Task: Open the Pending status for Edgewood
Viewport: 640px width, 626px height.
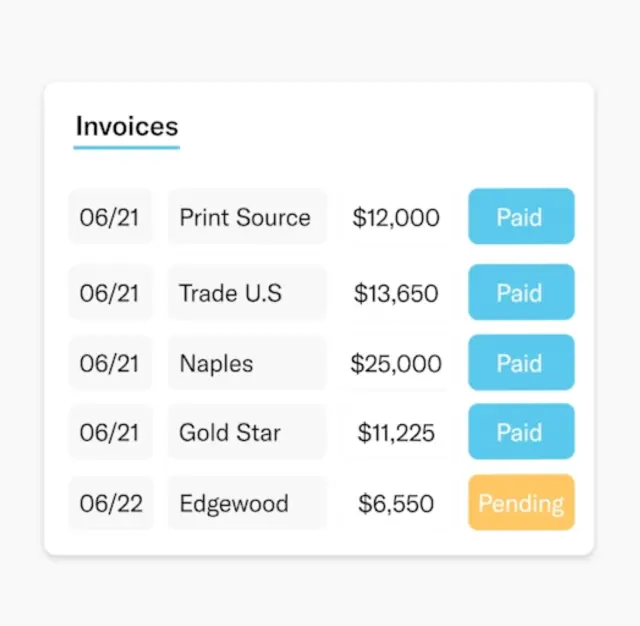Action: click(521, 502)
